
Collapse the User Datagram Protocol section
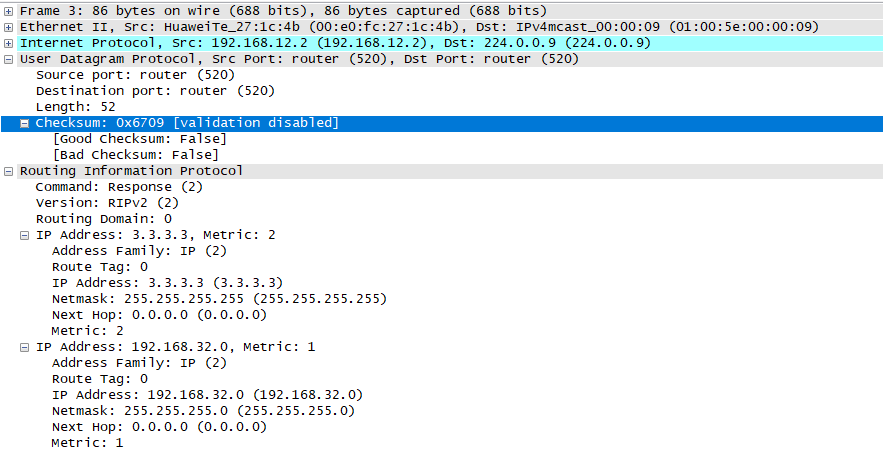pyautogui.click(x=9, y=59)
